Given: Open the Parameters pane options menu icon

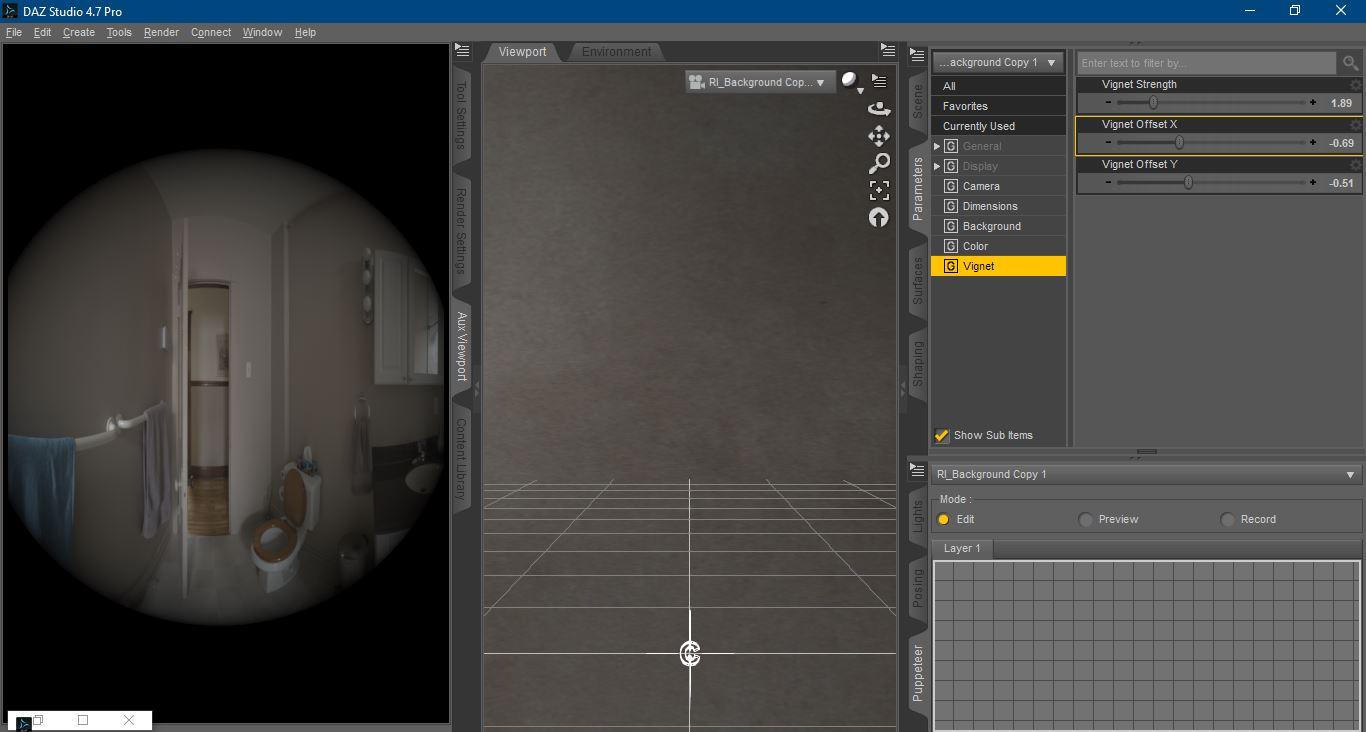Looking at the screenshot, I should click(917, 55).
